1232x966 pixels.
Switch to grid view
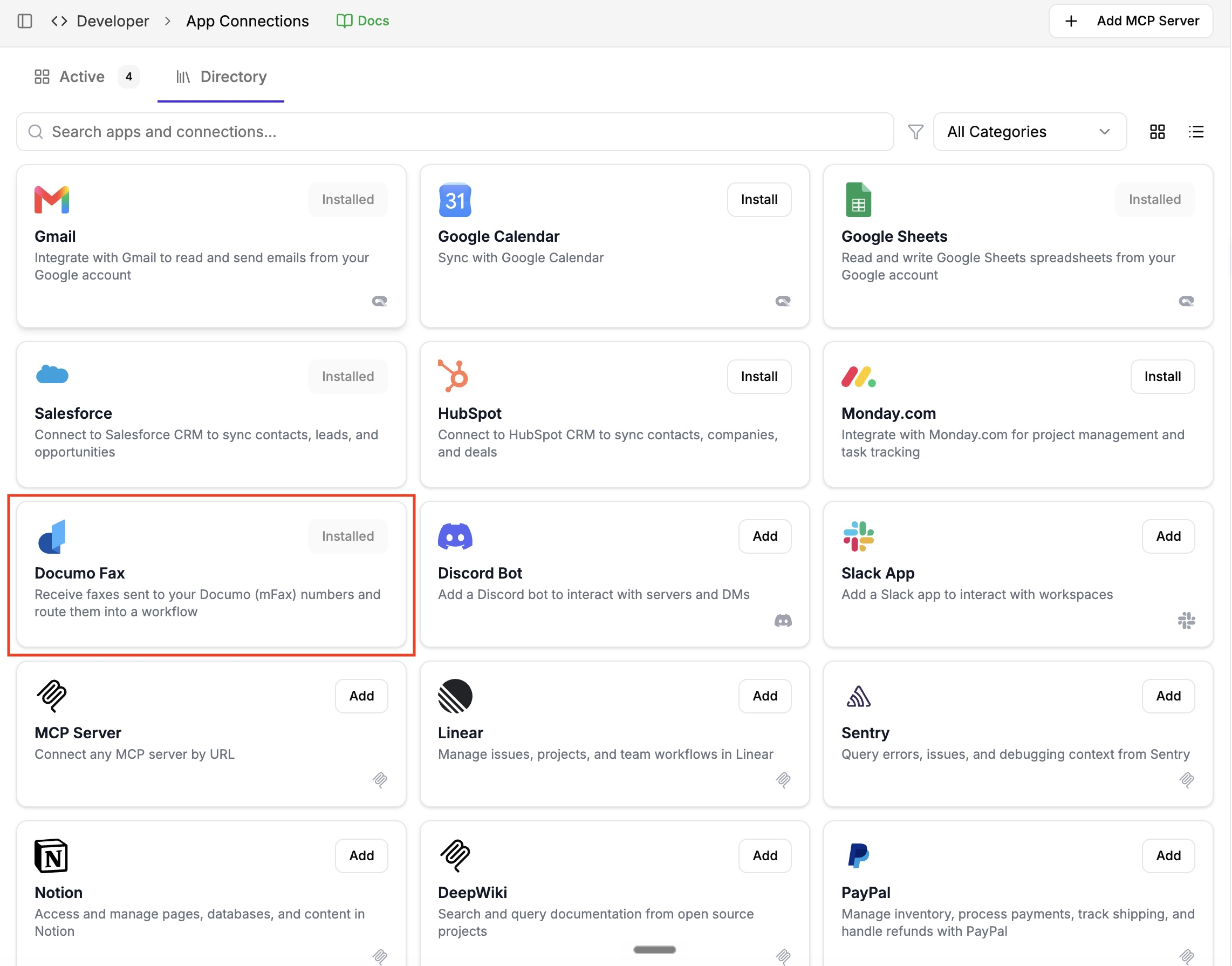tap(1158, 132)
